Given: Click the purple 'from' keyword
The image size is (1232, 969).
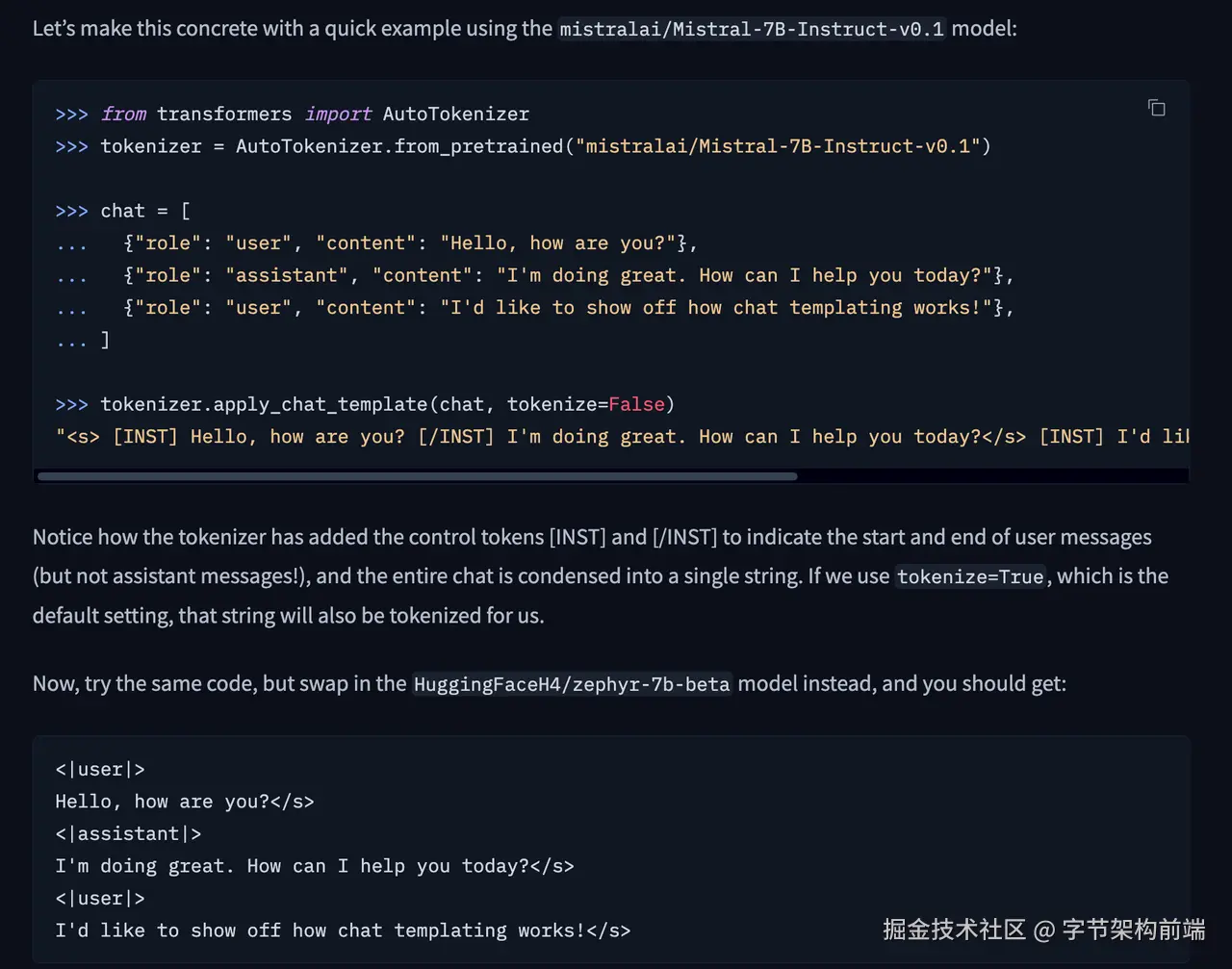Looking at the screenshot, I should coord(124,115).
